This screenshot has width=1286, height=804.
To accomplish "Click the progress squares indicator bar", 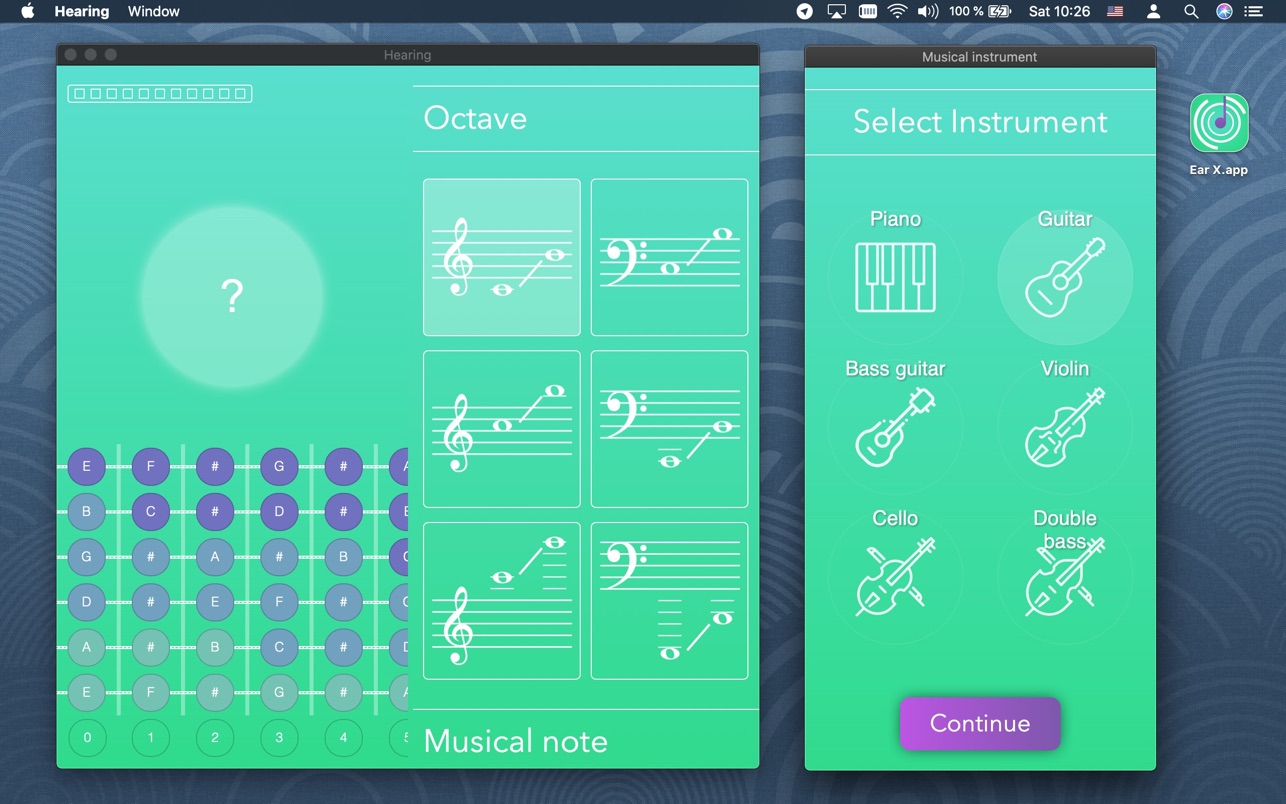I will pos(160,94).
